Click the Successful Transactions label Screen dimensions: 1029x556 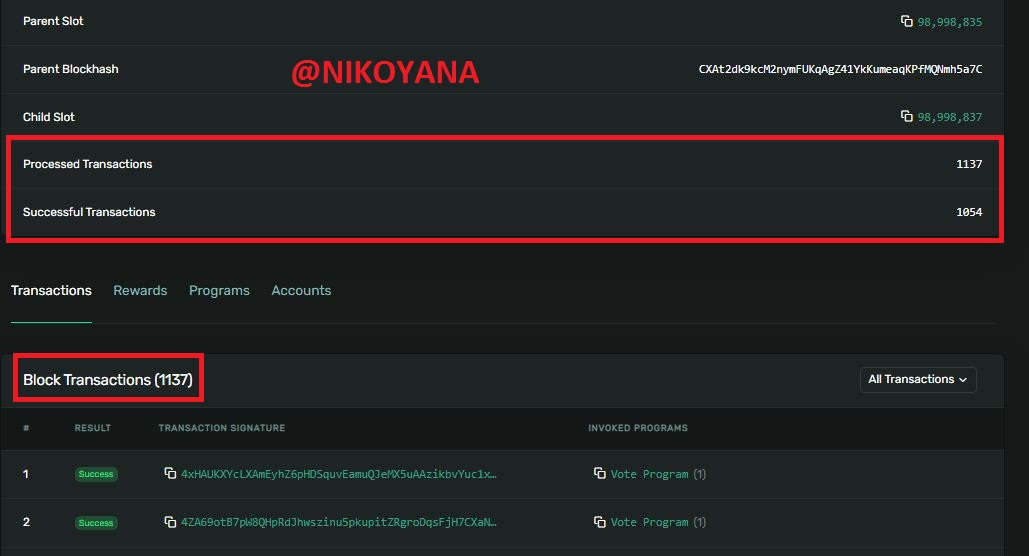[x=89, y=212]
